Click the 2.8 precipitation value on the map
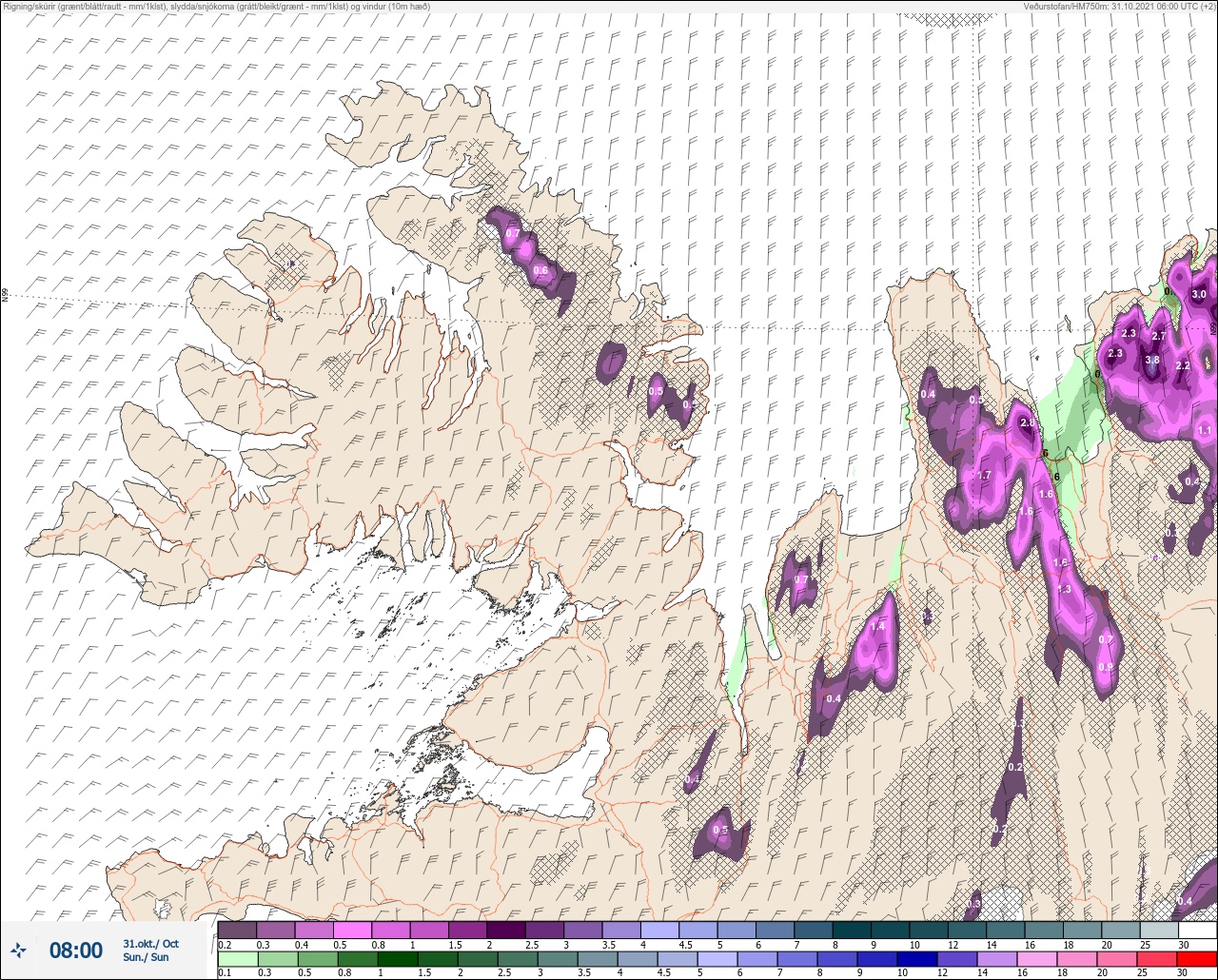Viewport: 1218px width, 980px height. pos(1027,423)
